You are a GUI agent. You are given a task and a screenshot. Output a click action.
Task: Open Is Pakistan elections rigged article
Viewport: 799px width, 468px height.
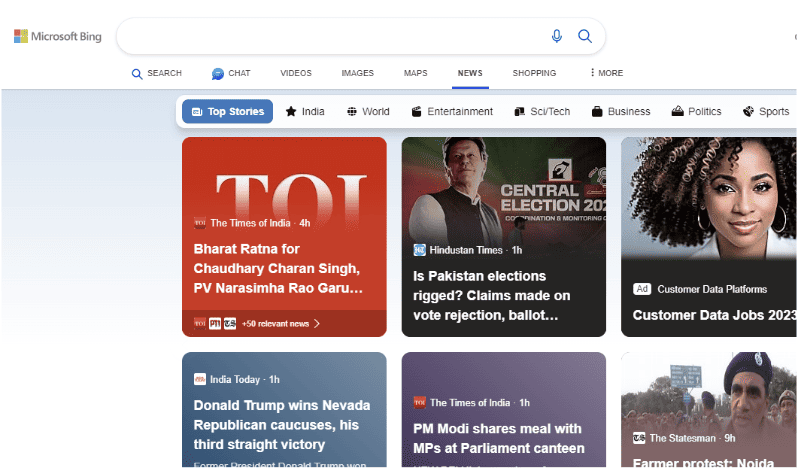(x=491, y=296)
